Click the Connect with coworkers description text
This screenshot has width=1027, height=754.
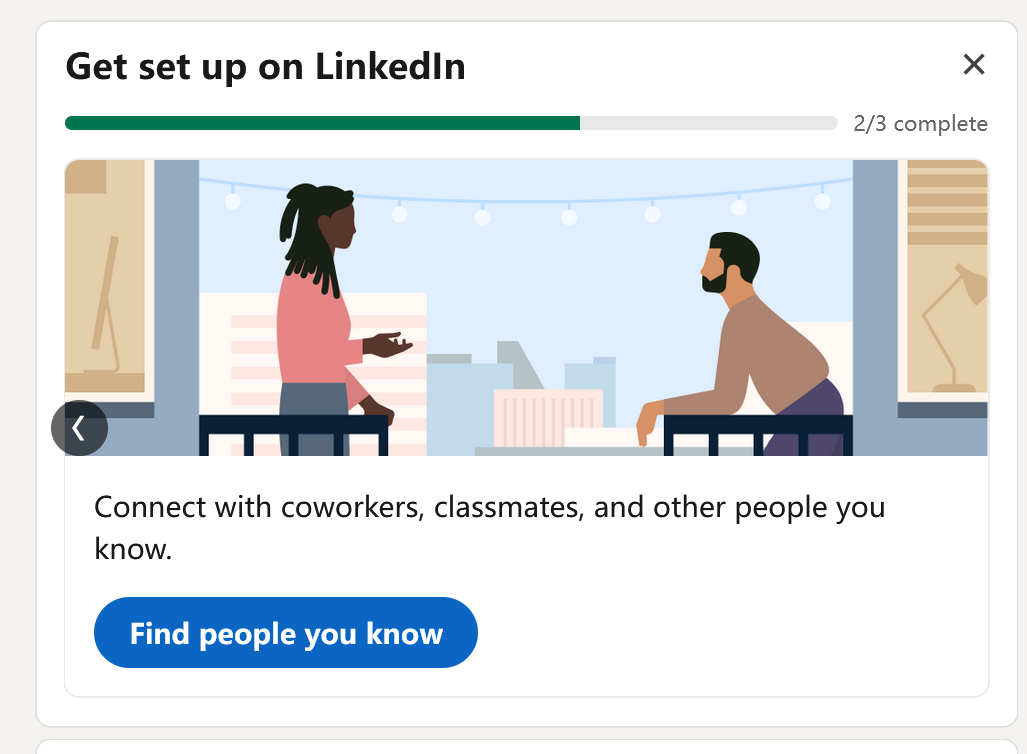(x=489, y=508)
